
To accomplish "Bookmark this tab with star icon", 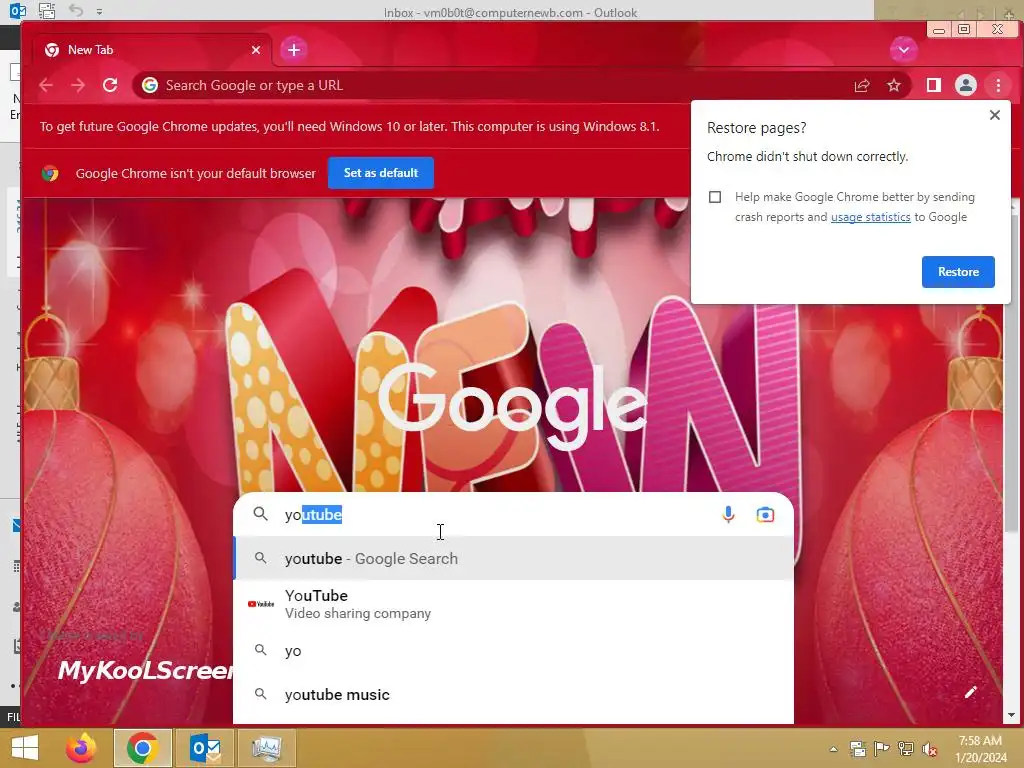I will pyautogui.click(x=894, y=86).
